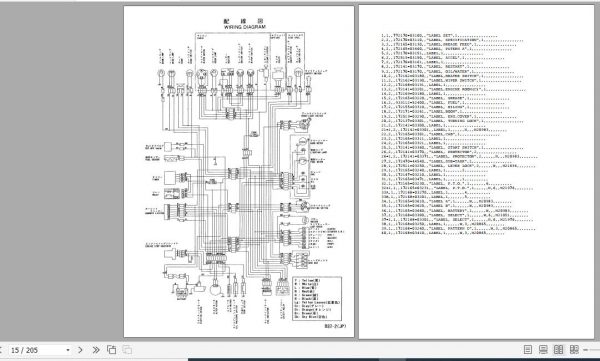Open the page number dropdown arrow
600x361 pixels.
tap(68, 350)
